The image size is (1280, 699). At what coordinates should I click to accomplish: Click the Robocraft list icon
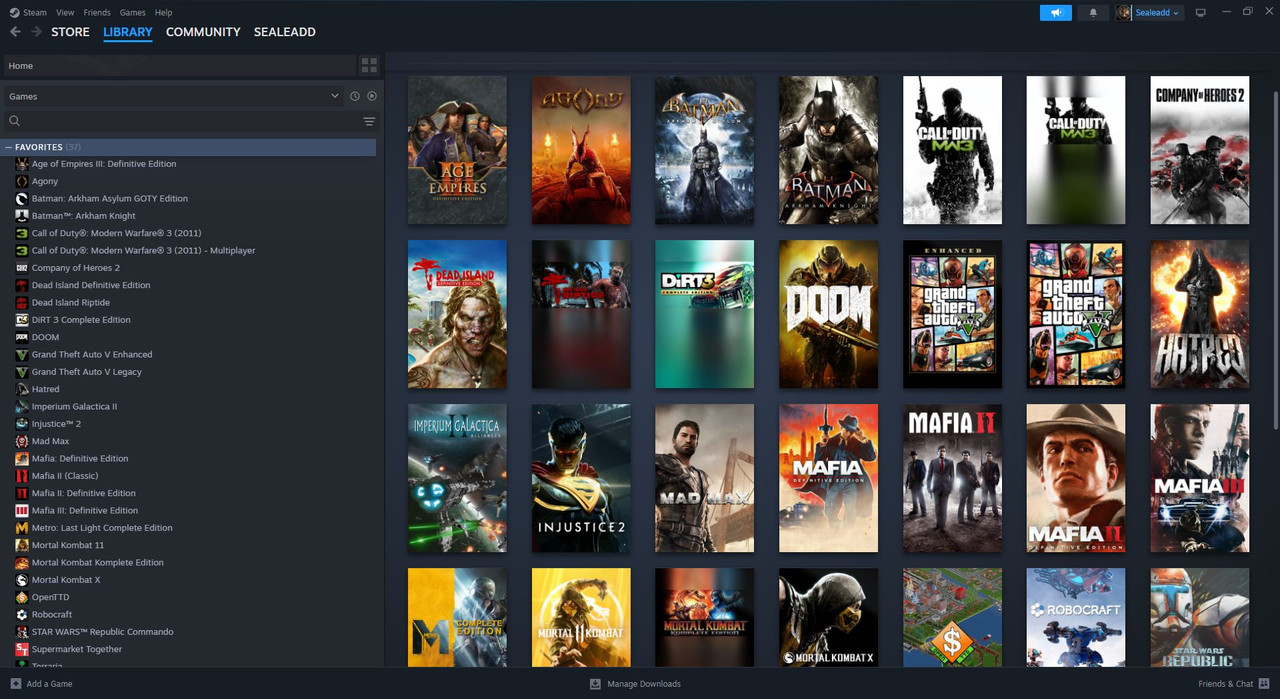point(22,614)
